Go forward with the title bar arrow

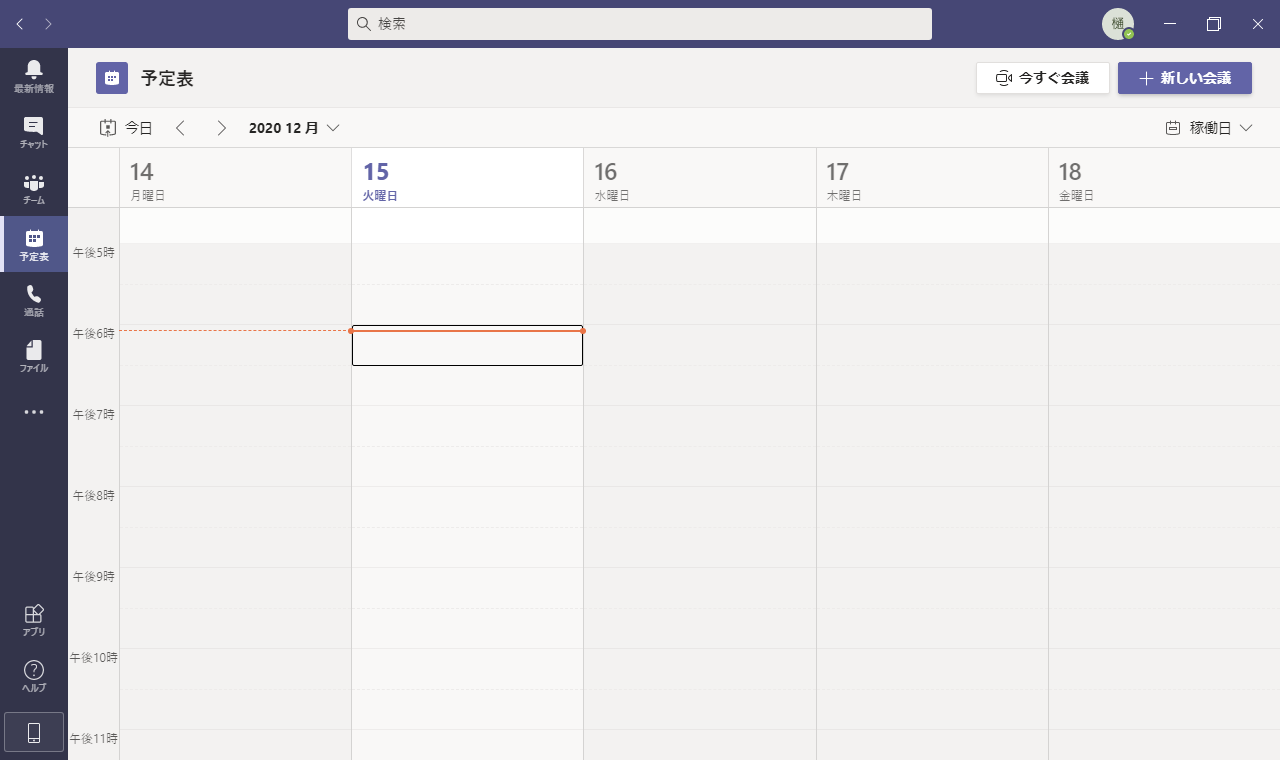49,24
